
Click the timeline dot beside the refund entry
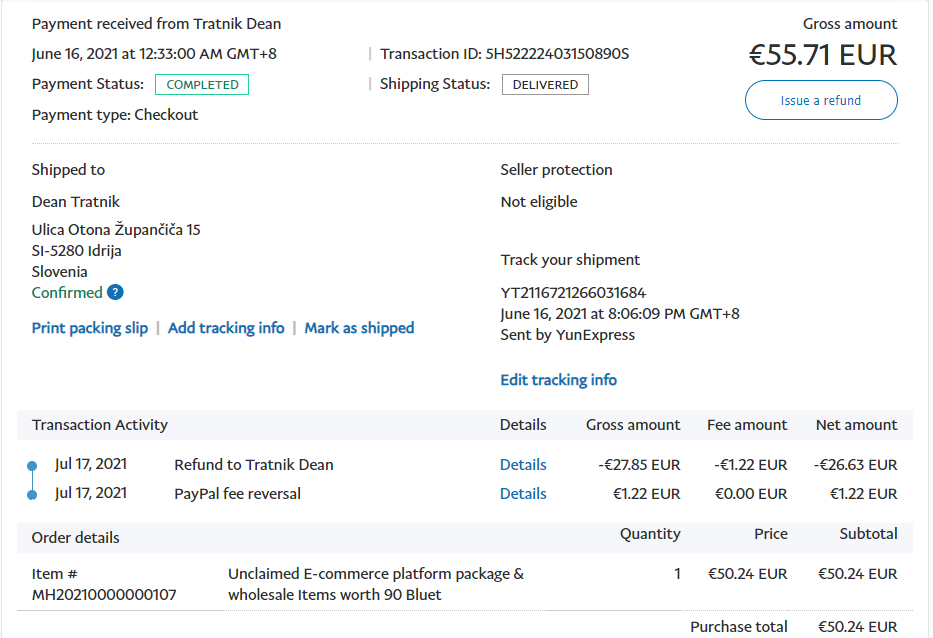pos(32,465)
